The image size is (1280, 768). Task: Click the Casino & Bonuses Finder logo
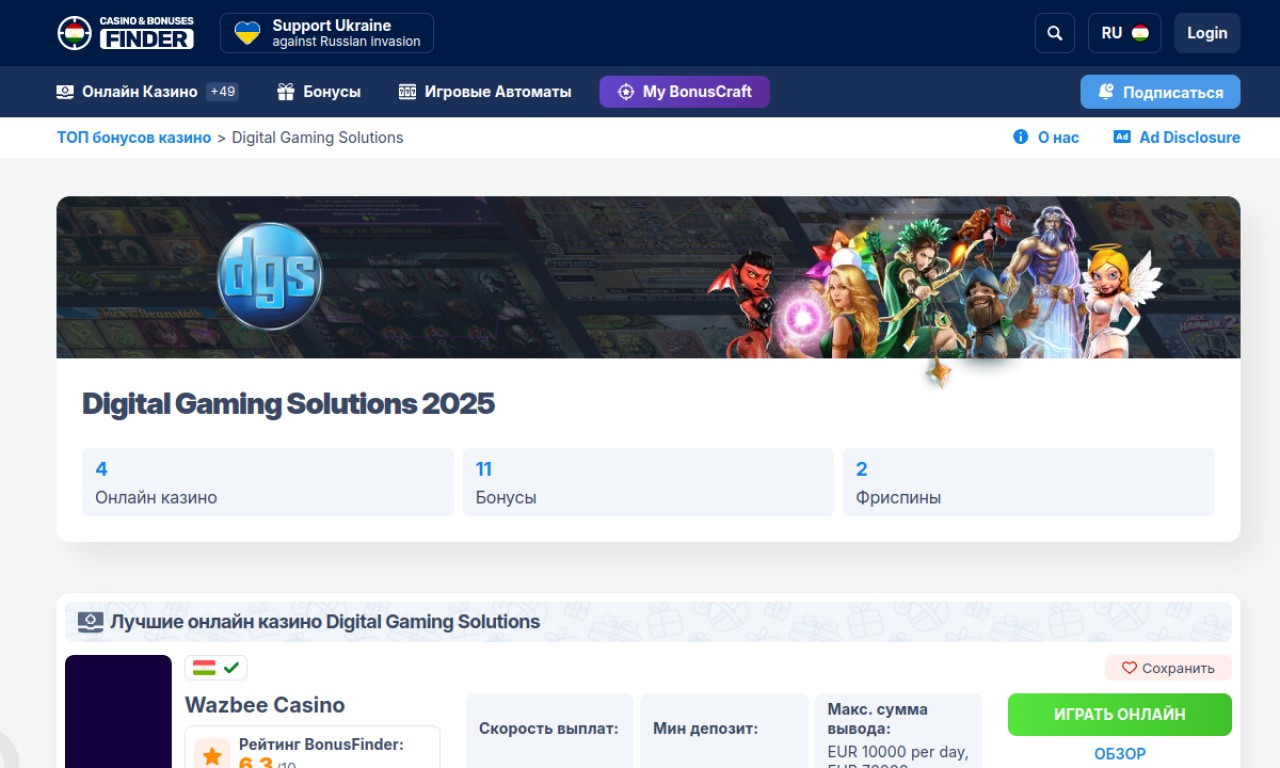125,33
